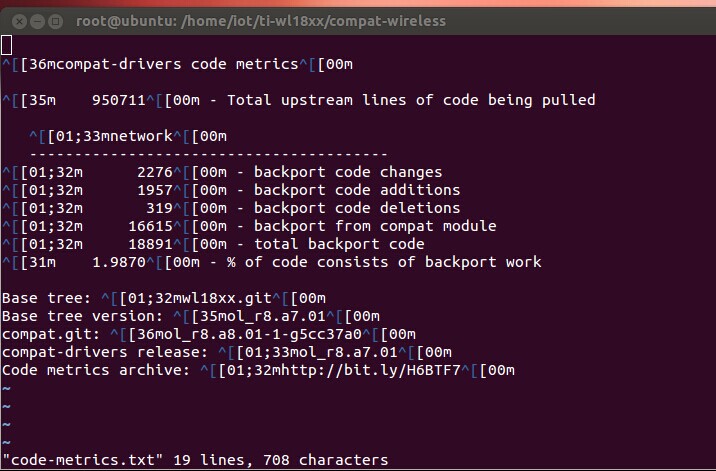This screenshot has width=716, height=471.
Task: Close the terminal window
Action: pyautogui.click(x=13, y=20)
